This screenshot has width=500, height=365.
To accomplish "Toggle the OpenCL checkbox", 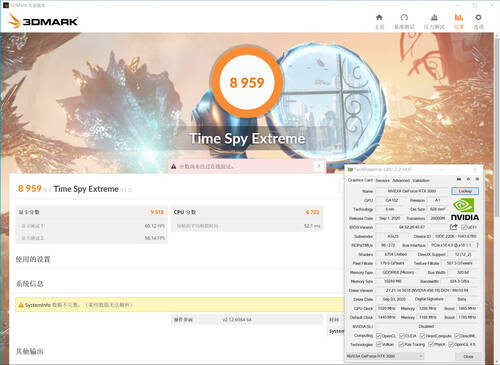I will point(378,336).
